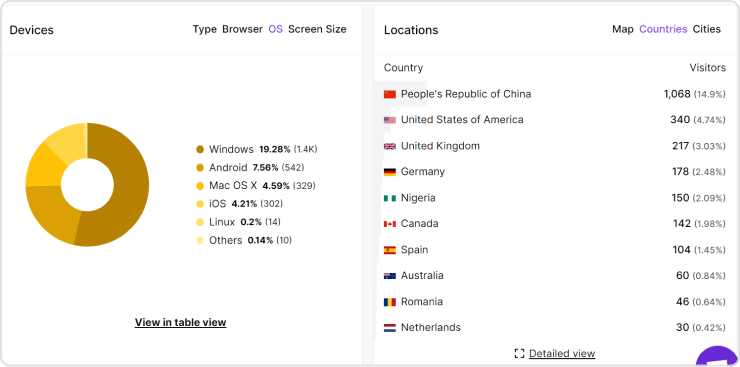Click the Devices panel title

coord(32,30)
